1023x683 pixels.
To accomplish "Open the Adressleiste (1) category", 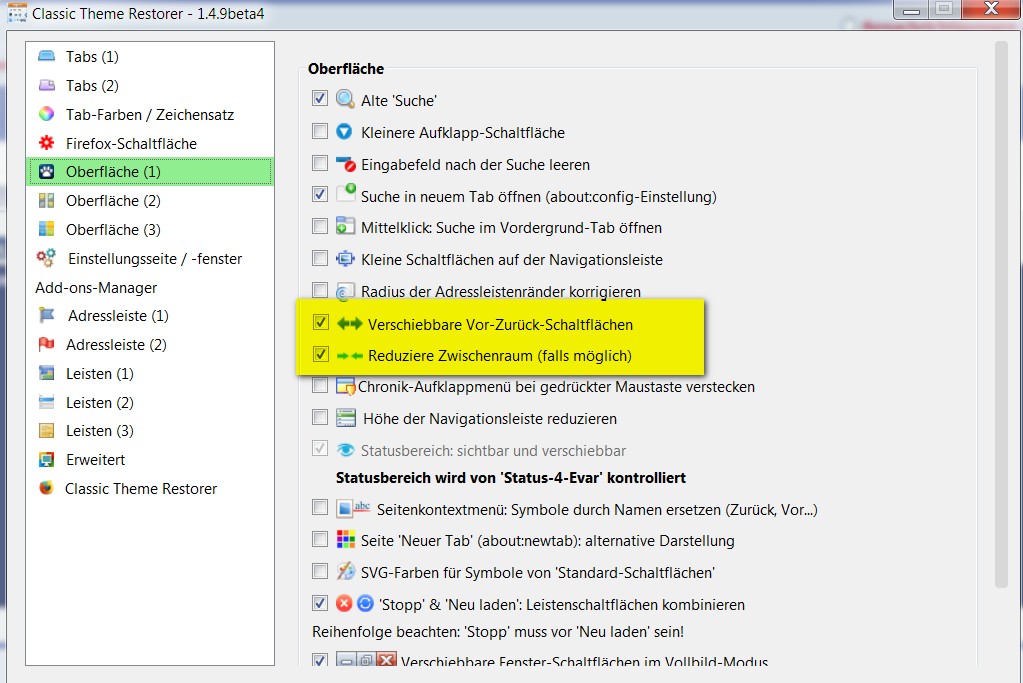I will coord(149,316).
